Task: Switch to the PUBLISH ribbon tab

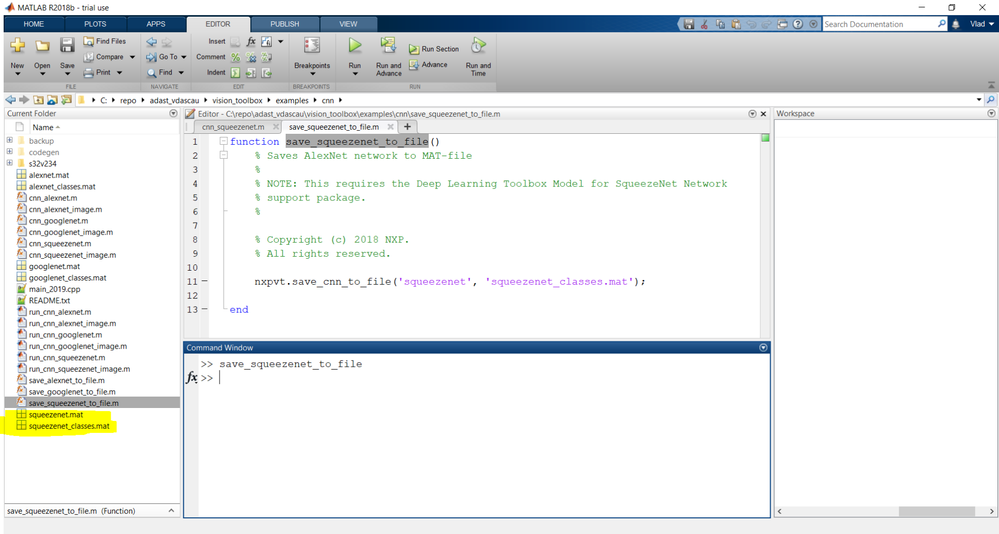Action: [x=284, y=24]
